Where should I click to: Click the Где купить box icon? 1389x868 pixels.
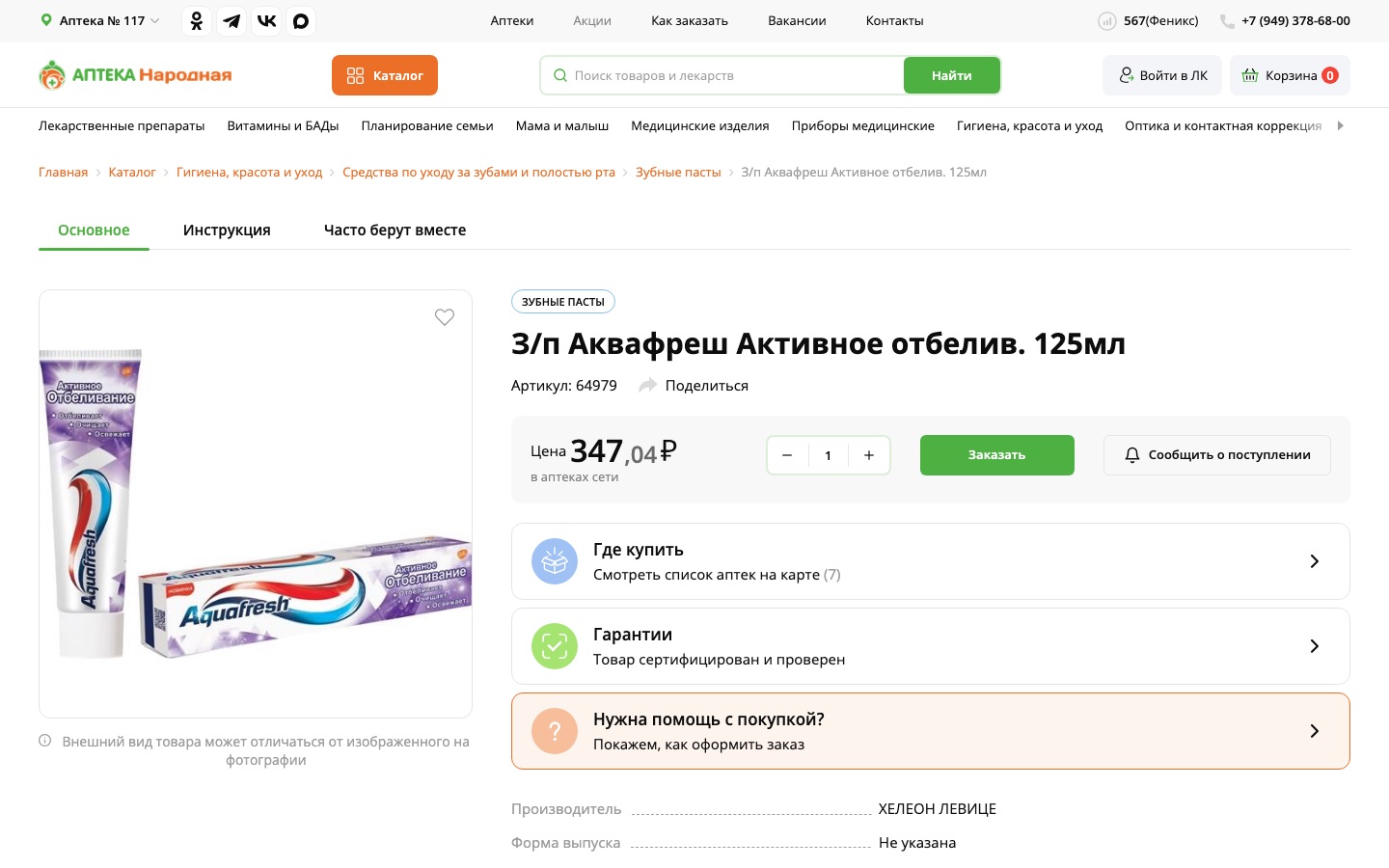tap(555, 561)
